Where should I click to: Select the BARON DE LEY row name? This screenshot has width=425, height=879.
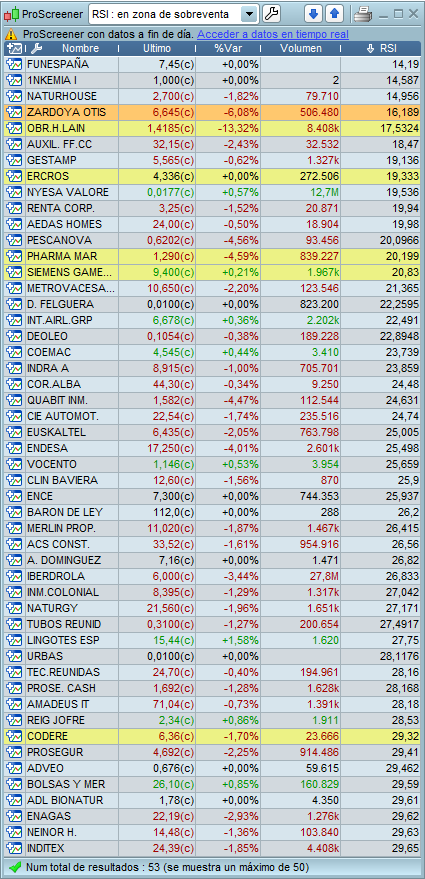tap(64, 512)
